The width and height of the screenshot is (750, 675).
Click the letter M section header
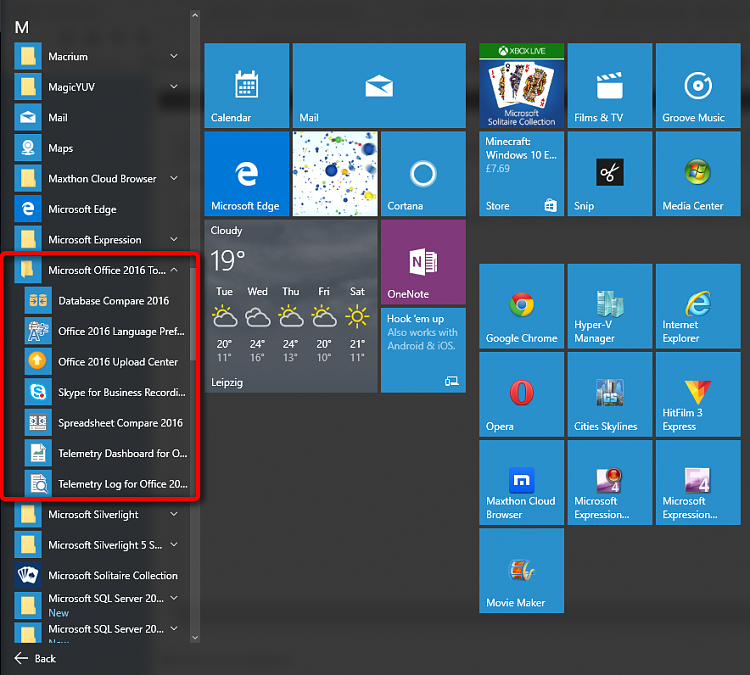[22, 27]
